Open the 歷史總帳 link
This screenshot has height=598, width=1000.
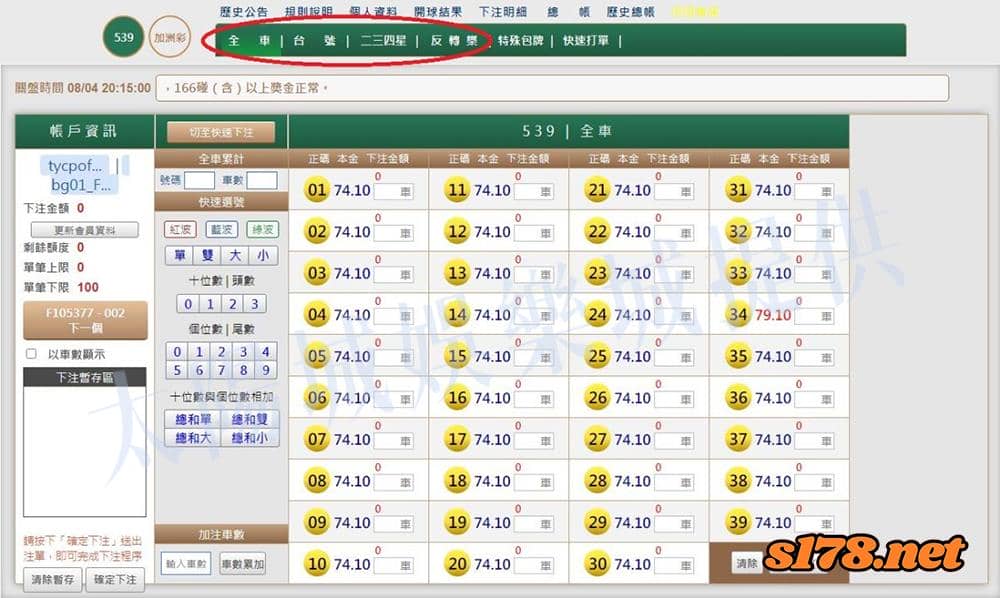[x=630, y=11]
